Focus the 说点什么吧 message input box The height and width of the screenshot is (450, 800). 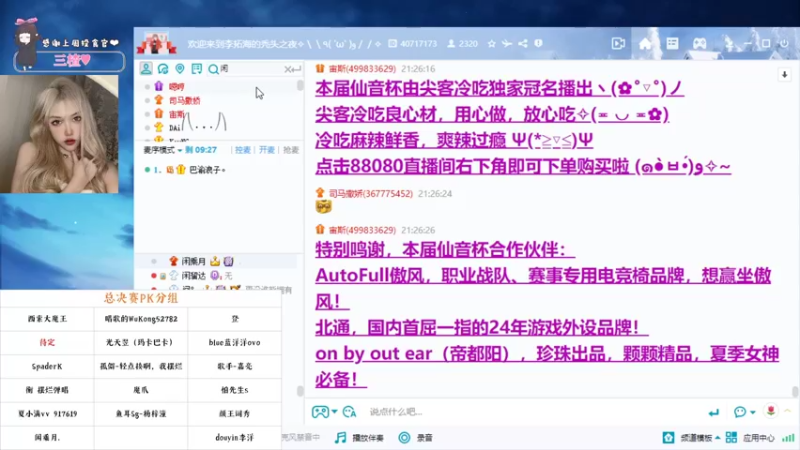click(533, 412)
